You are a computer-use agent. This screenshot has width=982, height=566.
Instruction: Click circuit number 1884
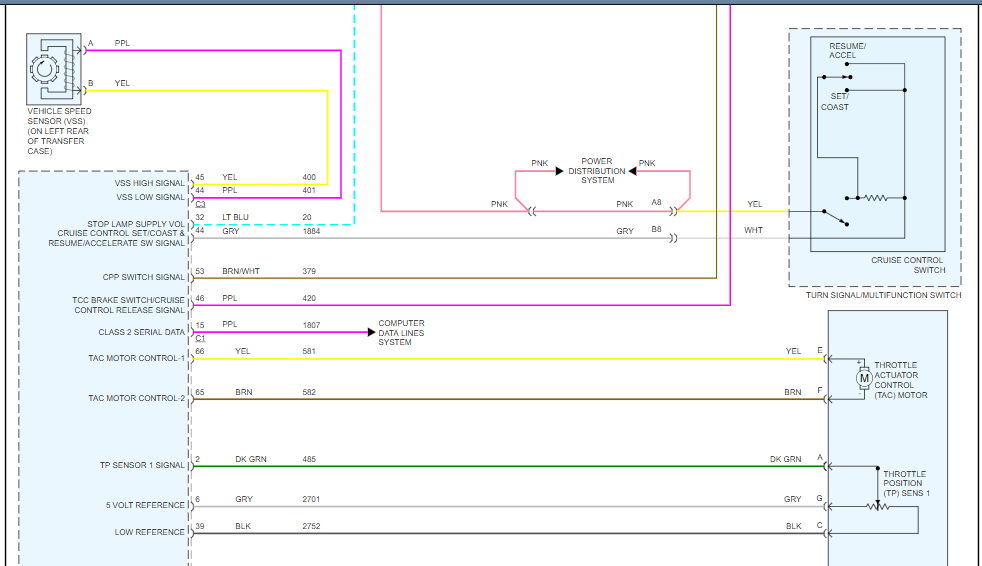click(x=311, y=231)
